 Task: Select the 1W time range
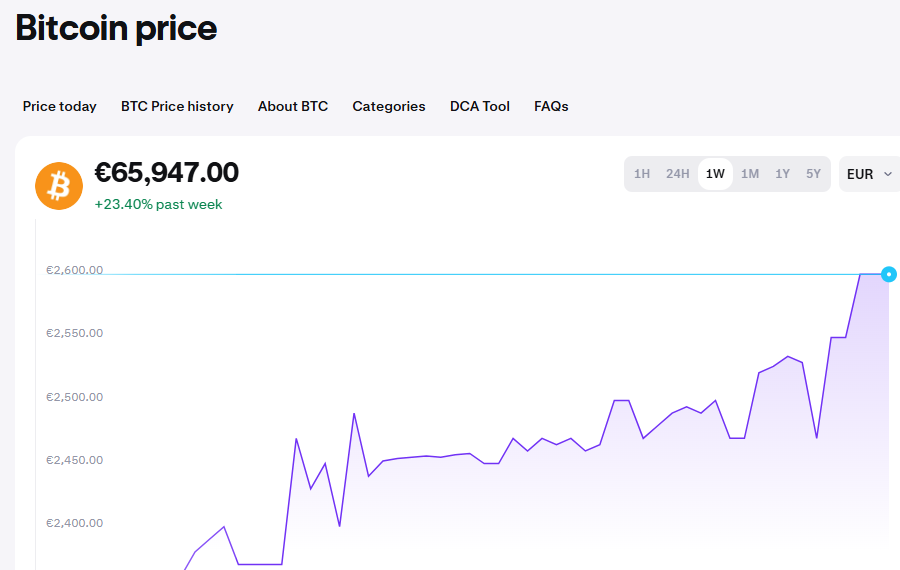[x=715, y=174]
